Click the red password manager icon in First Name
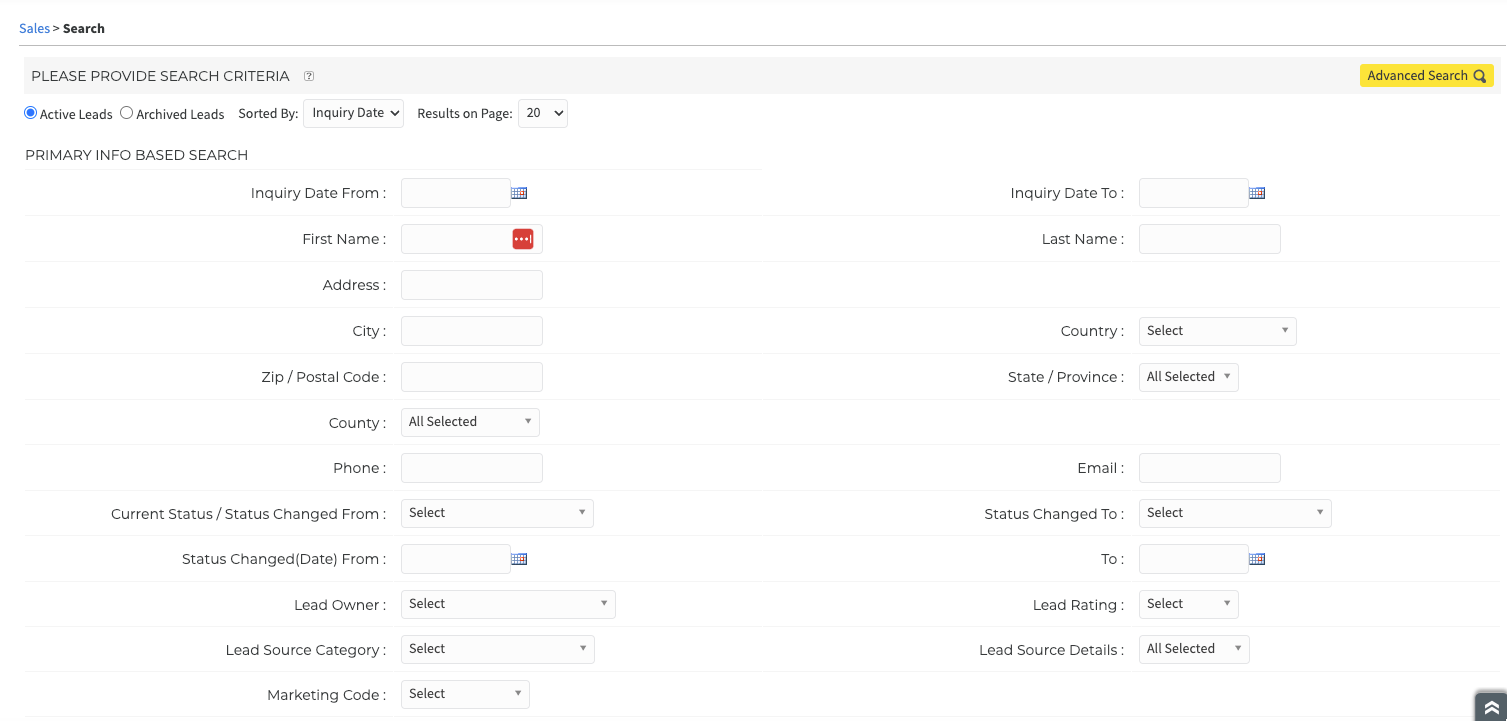The width and height of the screenshot is (1507, 721). tap(523, 239)
